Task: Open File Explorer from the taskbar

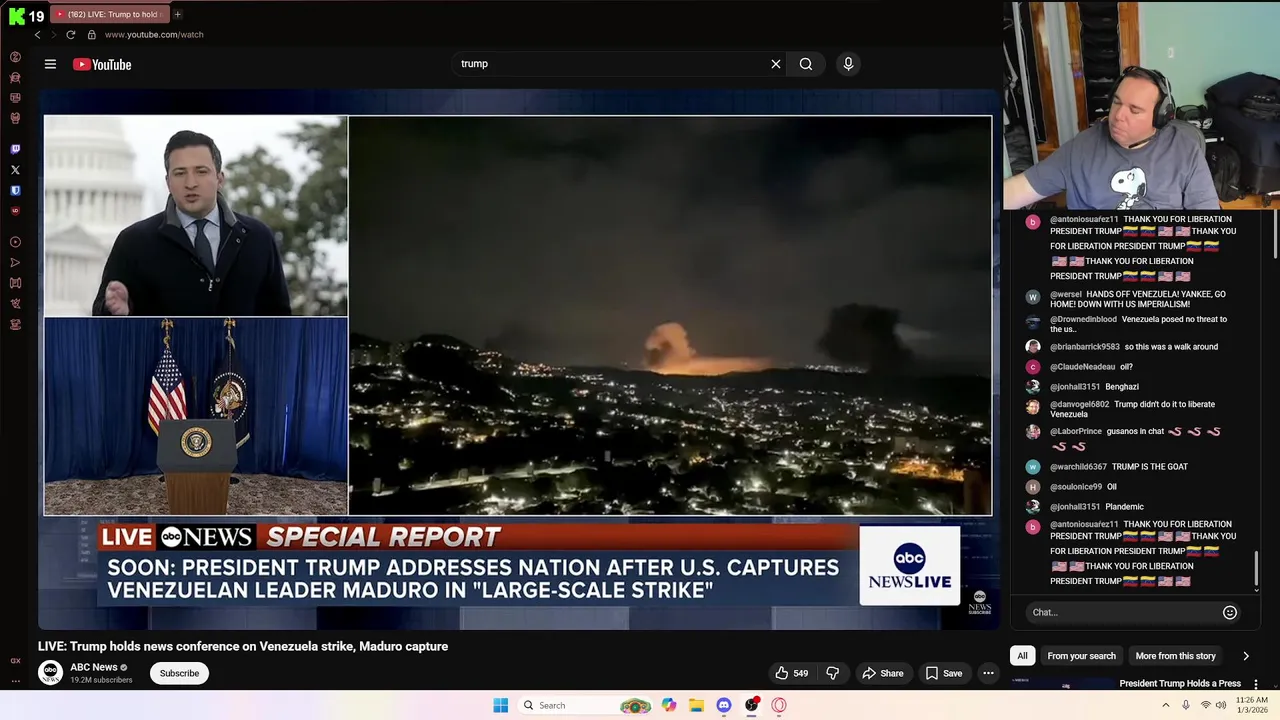Action: [x=696, y=705]
